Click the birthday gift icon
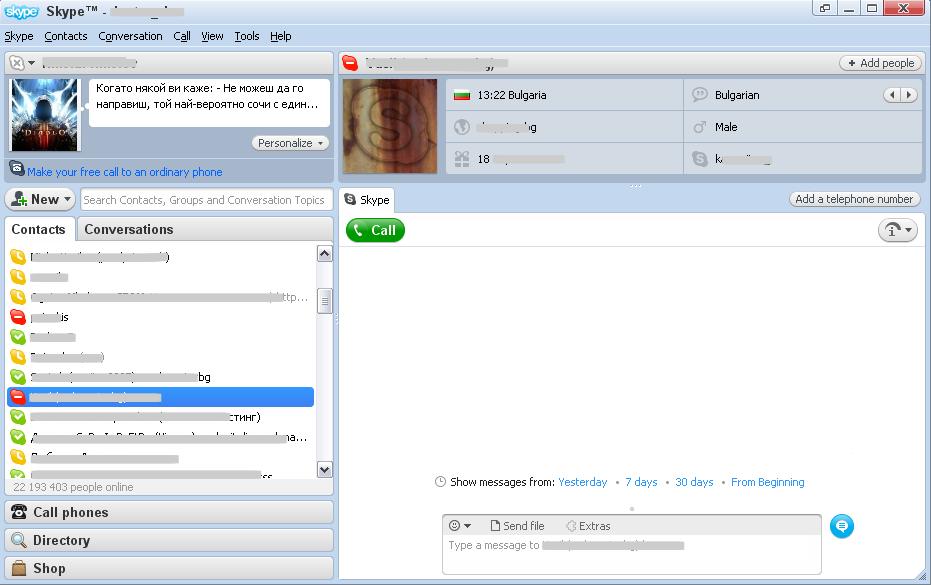Image resolution: width=931 pixels, height=585 pixels. [462, 159]
